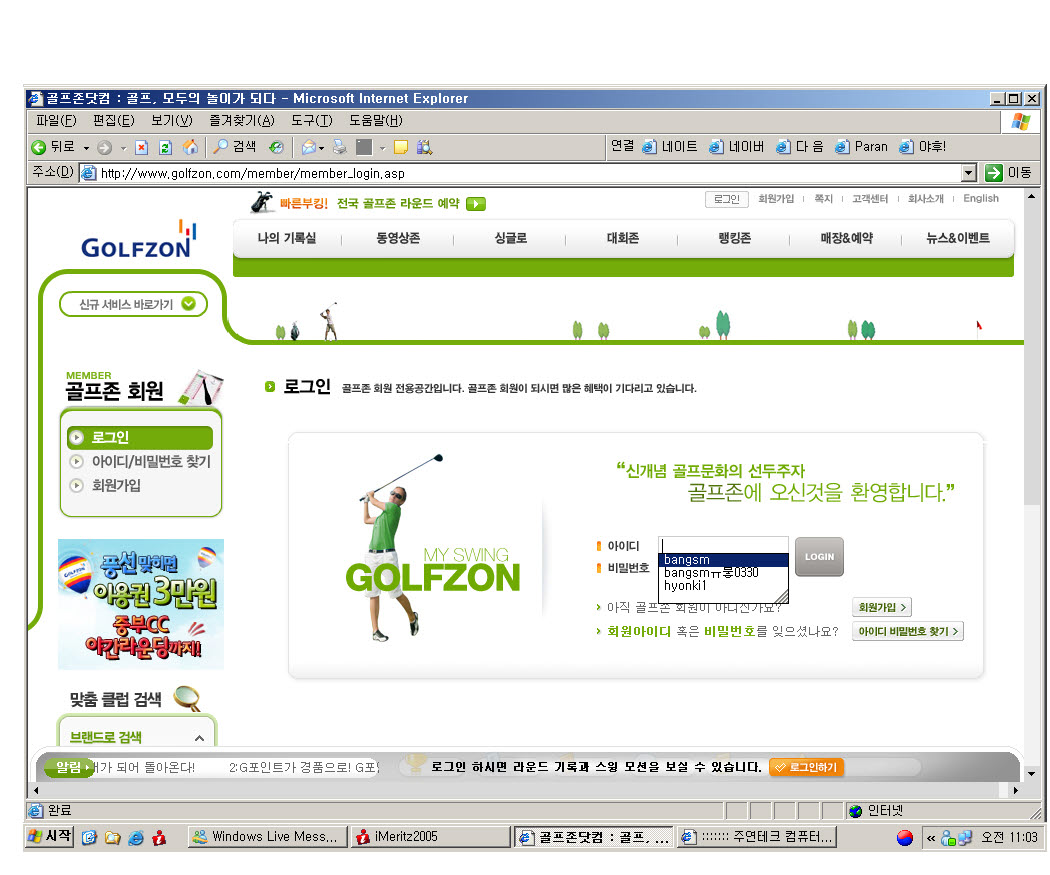Click the Research toolbar icon
This screenshot has width=1050, height=875.
tap(424, 147)
